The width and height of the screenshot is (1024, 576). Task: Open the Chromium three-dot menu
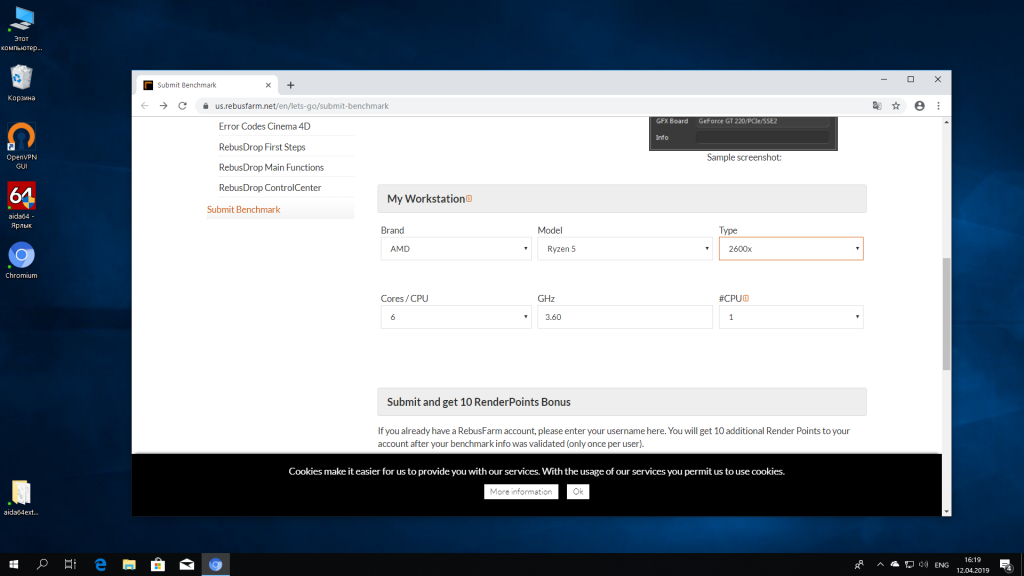click(x=938, y=105)
